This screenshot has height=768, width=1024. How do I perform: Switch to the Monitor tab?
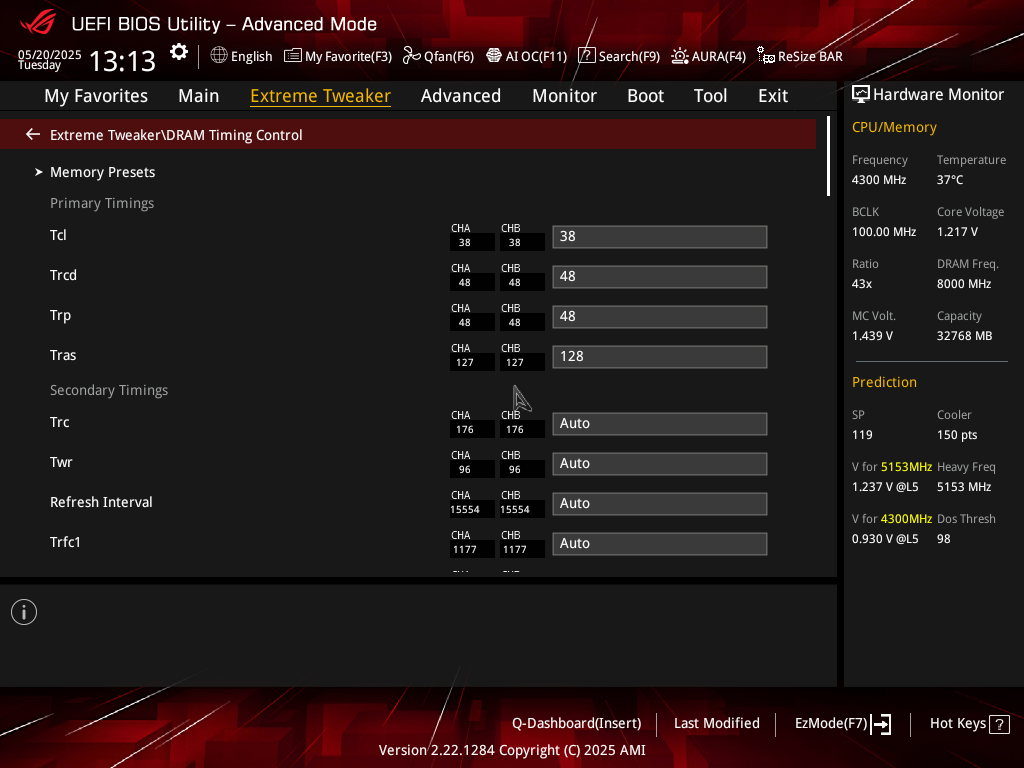[564, 96]
